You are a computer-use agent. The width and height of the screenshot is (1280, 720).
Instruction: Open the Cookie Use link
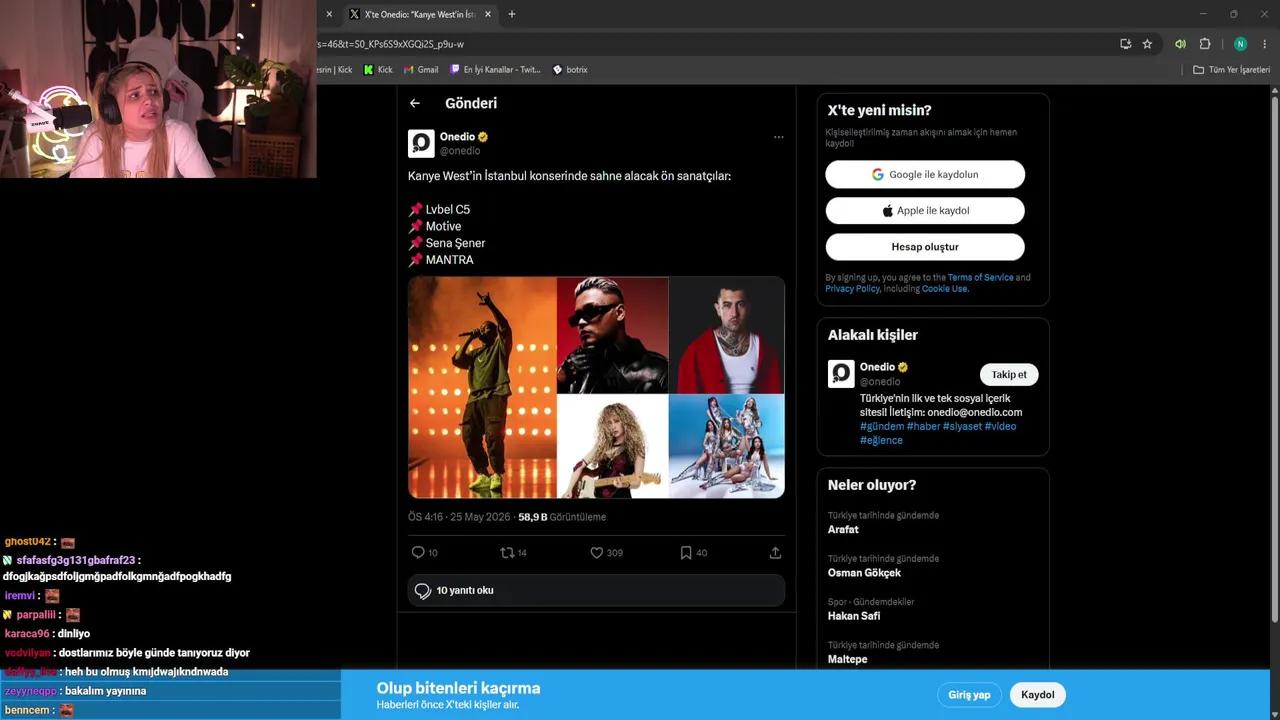pos(945,289)
